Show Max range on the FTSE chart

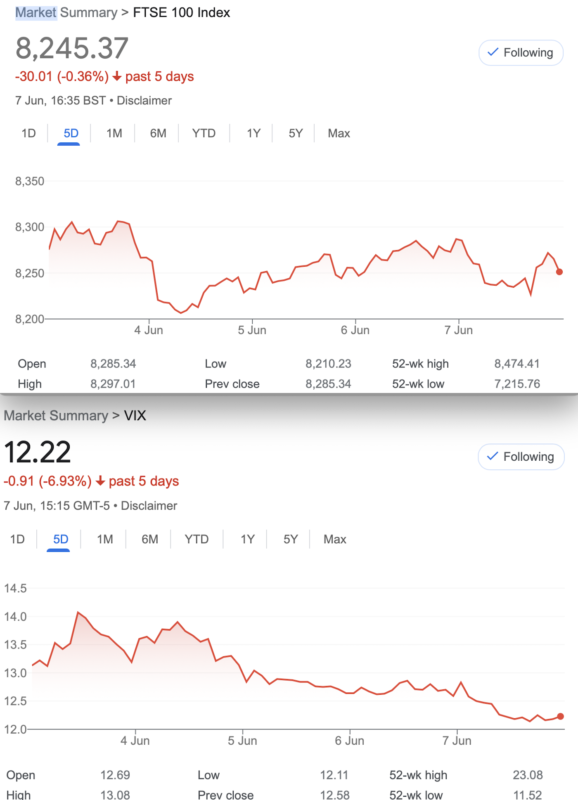click(x=339, y=133)
